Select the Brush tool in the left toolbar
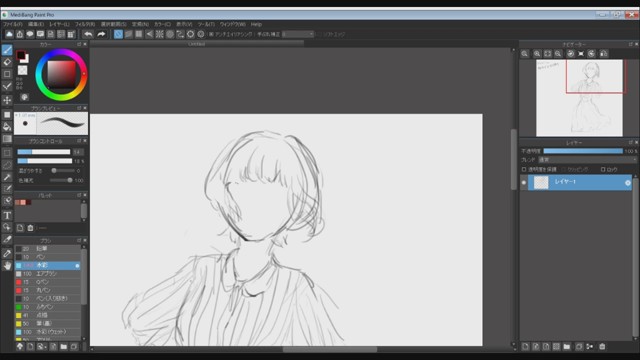The width and height of the screenshot is (640, 360). tap(7, 50)
